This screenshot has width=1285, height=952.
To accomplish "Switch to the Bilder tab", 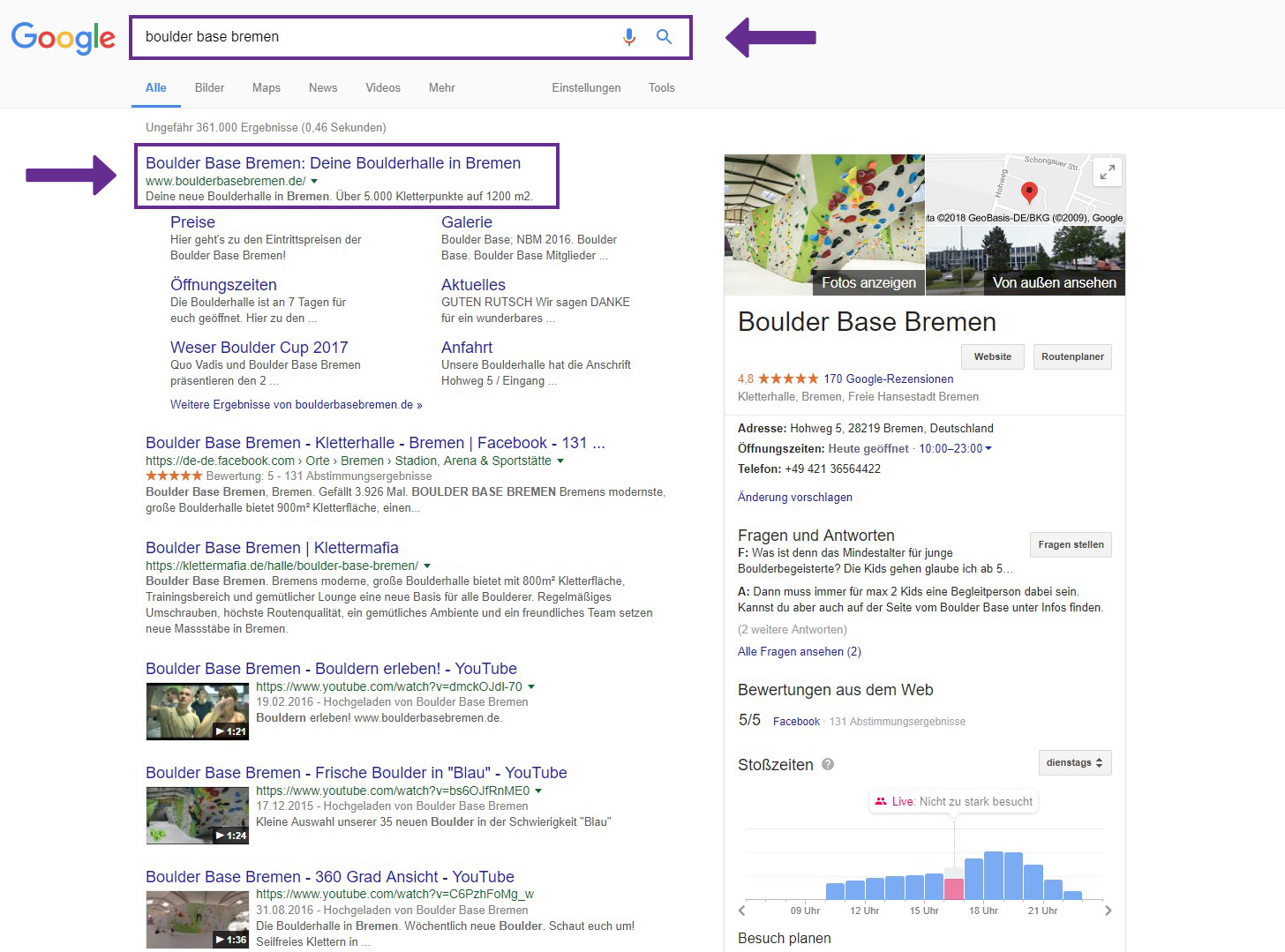I will (x=209, y=87).
